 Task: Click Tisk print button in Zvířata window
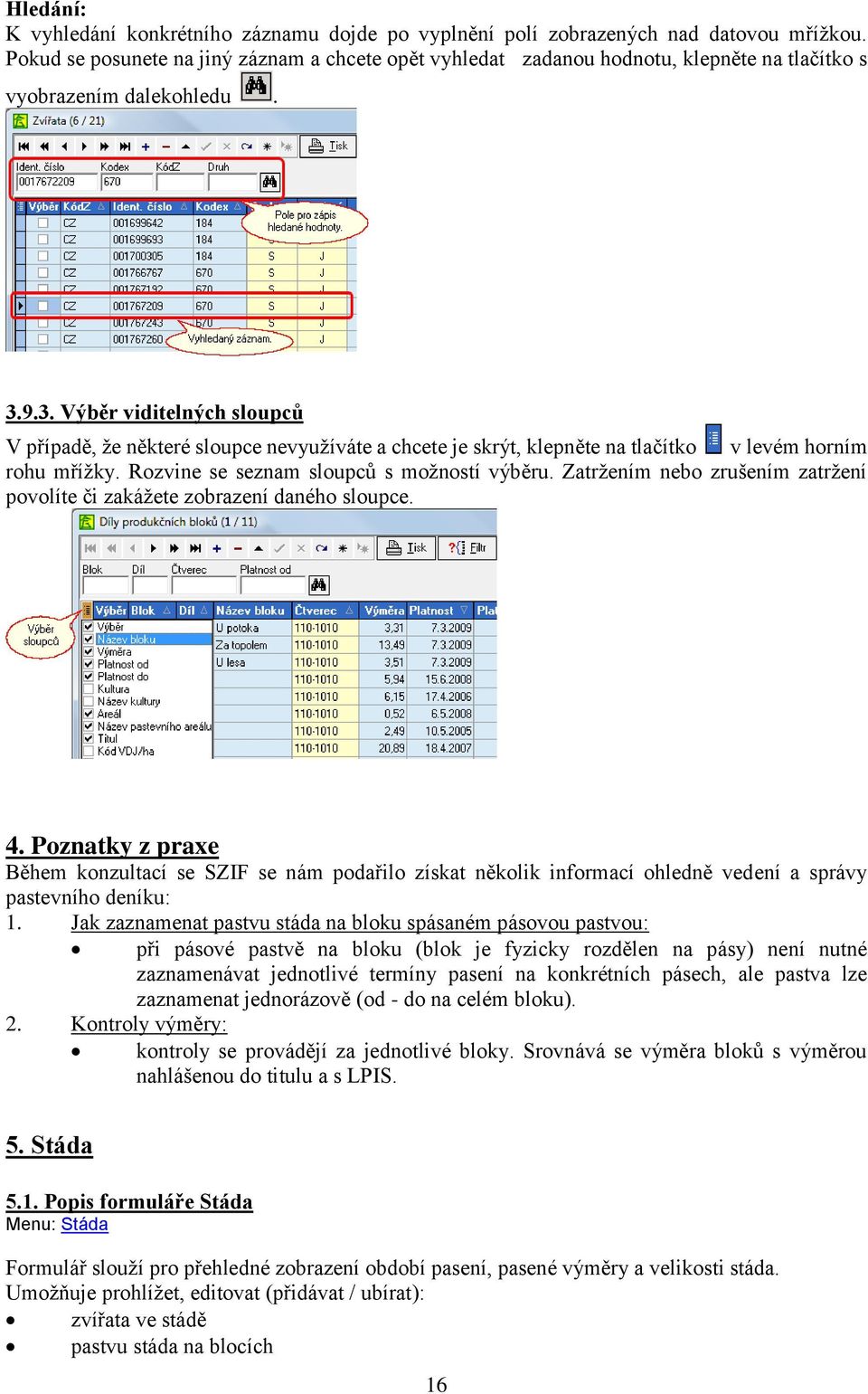329,146
